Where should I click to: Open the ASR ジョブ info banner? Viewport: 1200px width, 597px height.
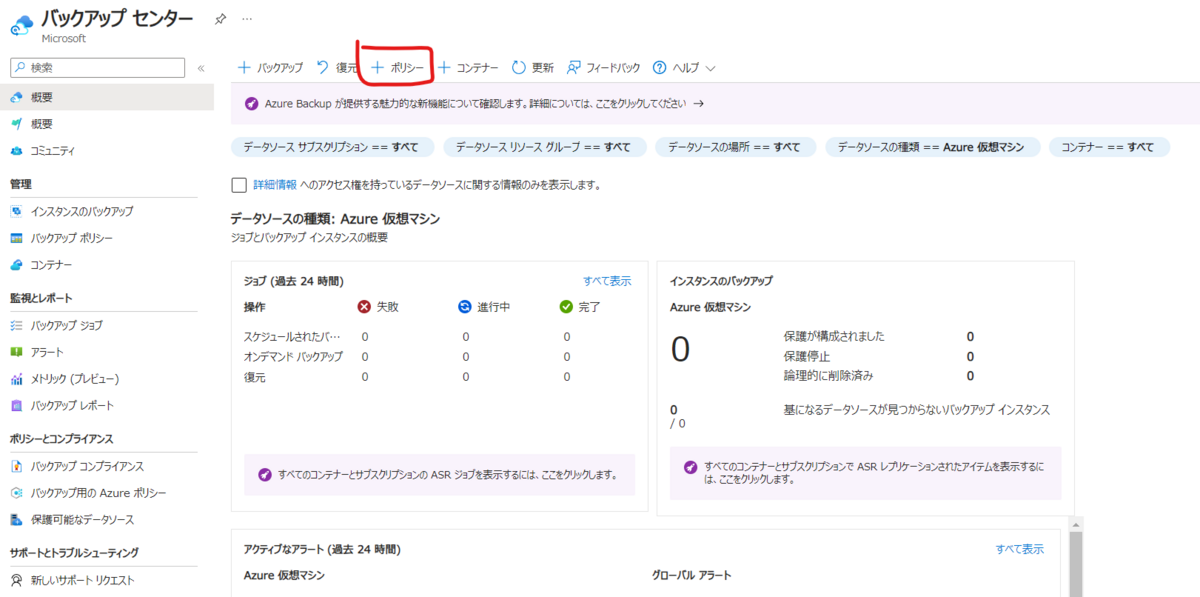tap(439, 474)
